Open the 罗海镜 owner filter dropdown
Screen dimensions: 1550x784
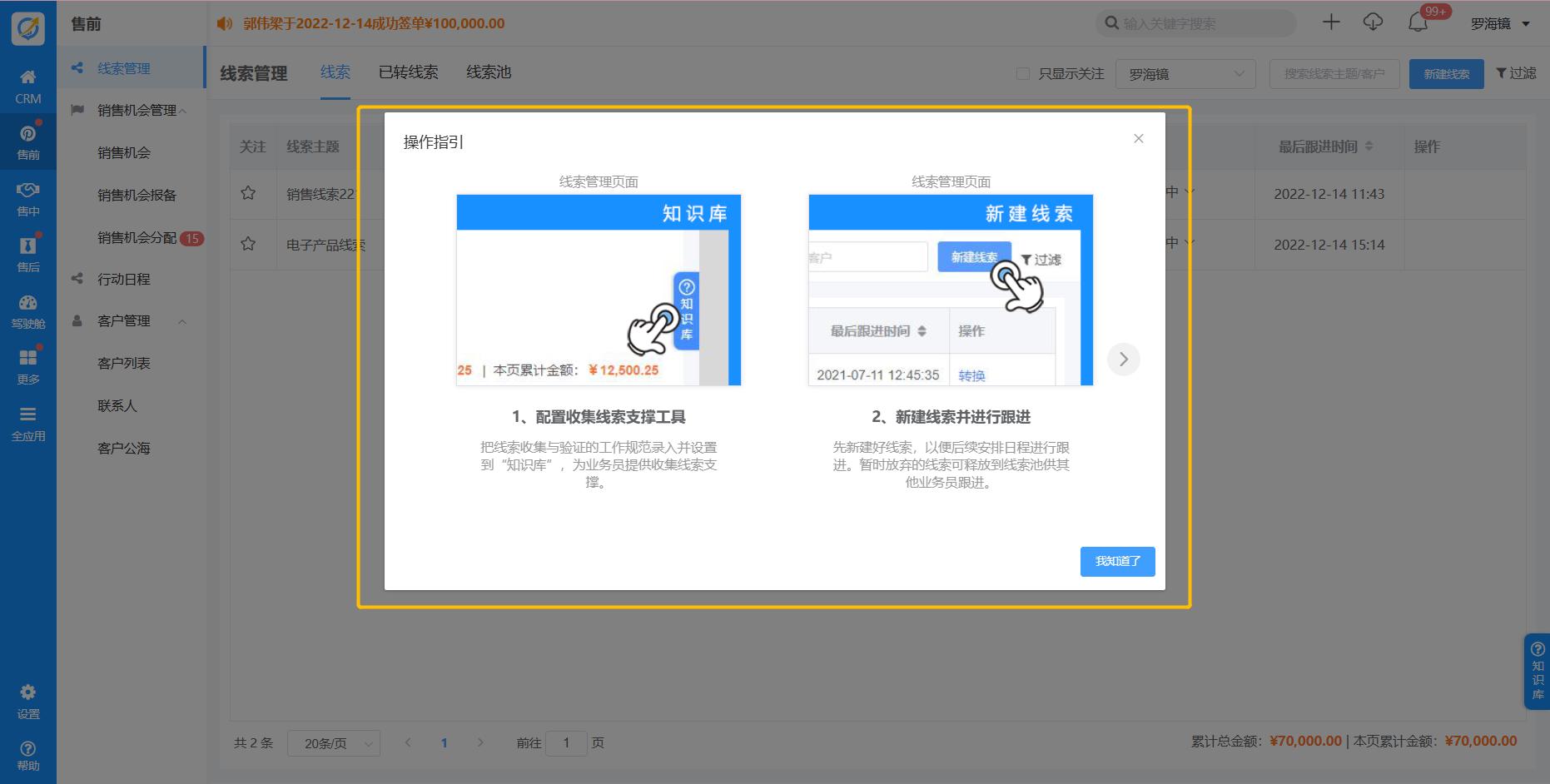point(1185,74)
